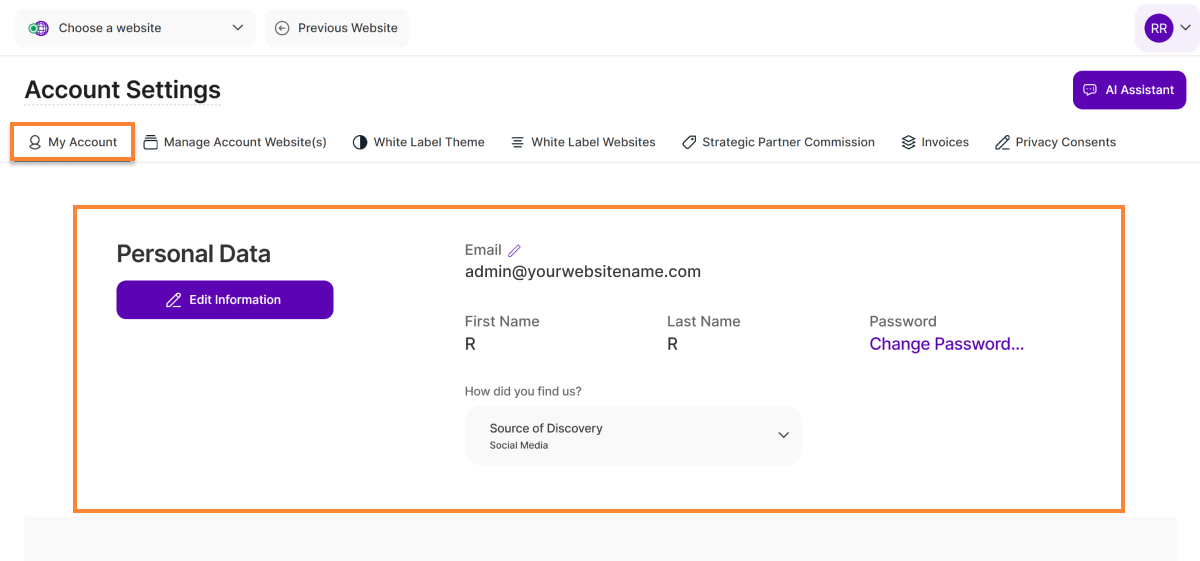Viewport: 1200px width, 561px height.
Task: Click the tag icon for Strategic Partner Commission
Action: 689,143
